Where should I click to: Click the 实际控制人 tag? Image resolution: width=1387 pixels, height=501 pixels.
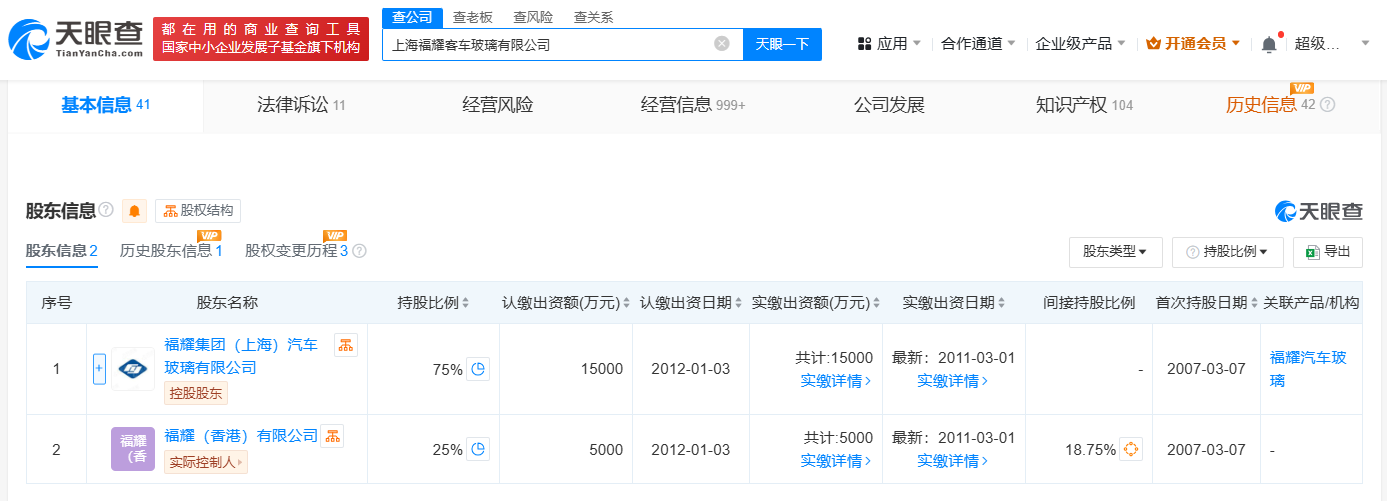205,462
